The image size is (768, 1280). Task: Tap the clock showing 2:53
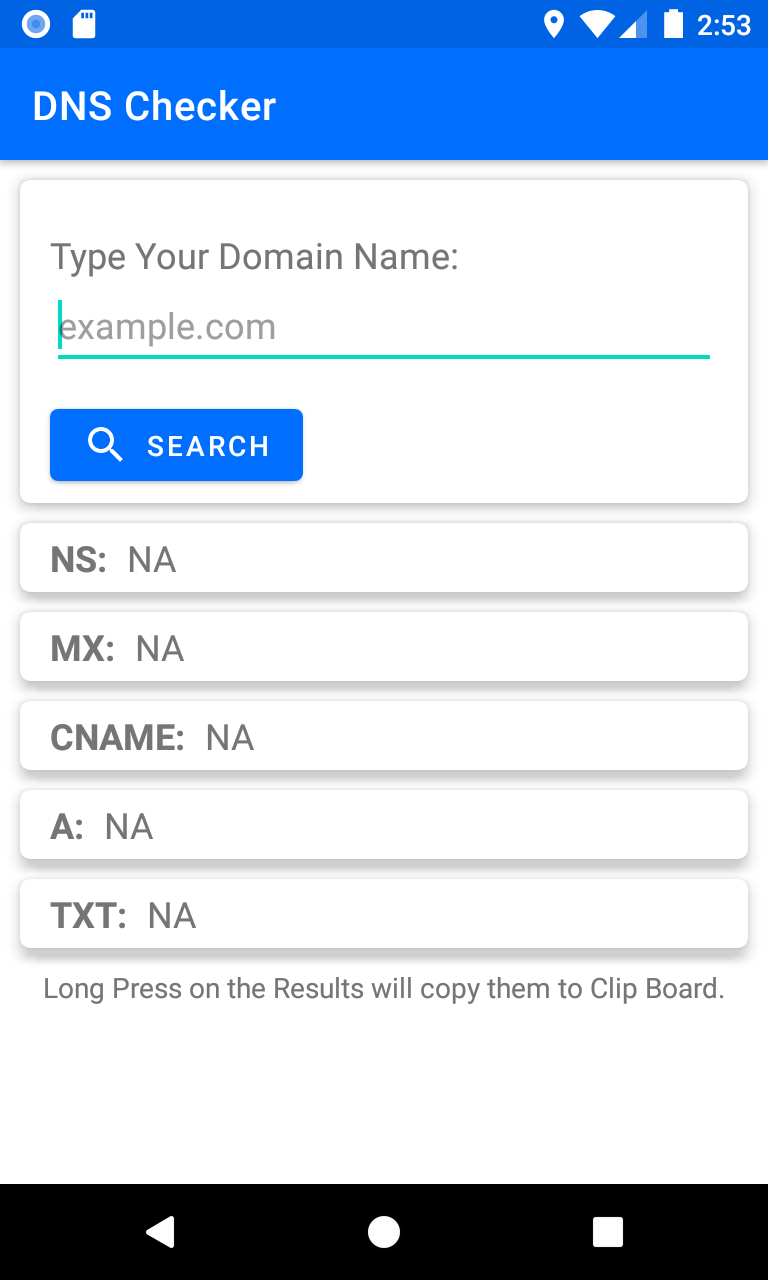pos(724,25)
